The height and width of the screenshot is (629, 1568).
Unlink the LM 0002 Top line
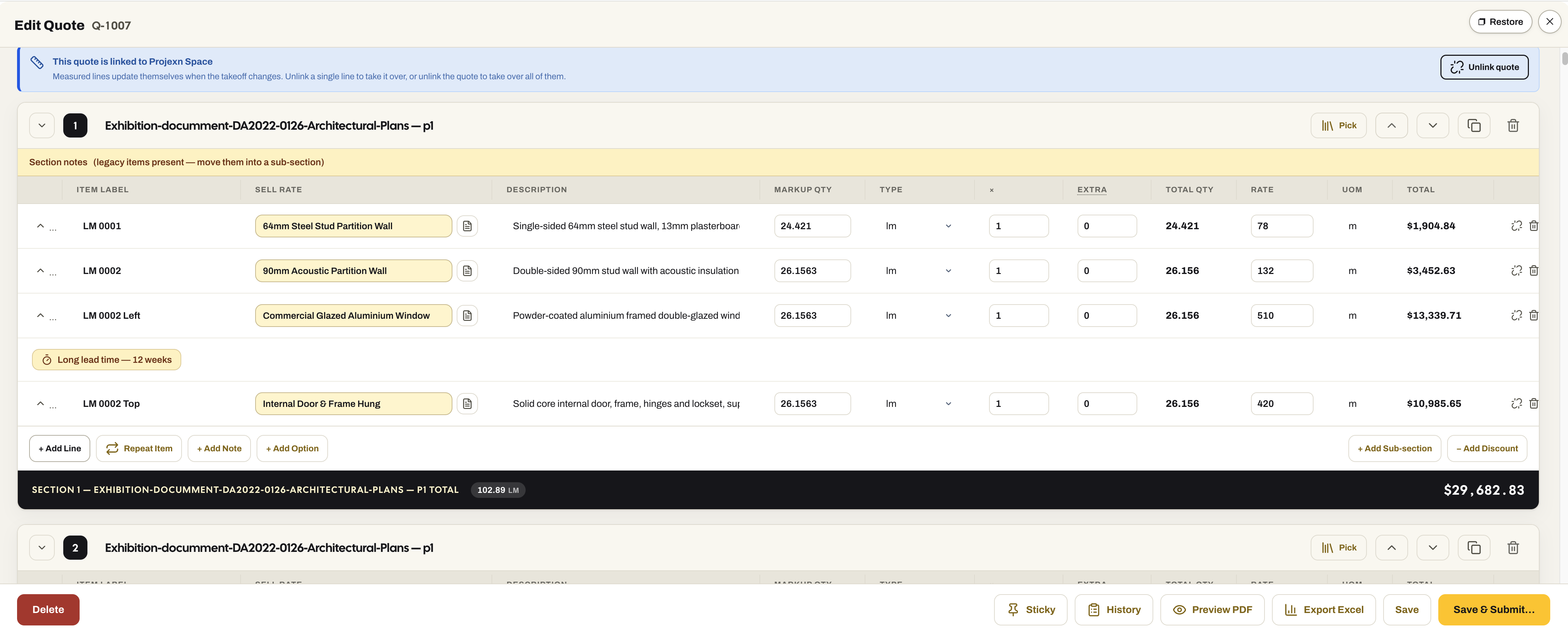point(1516,403)
